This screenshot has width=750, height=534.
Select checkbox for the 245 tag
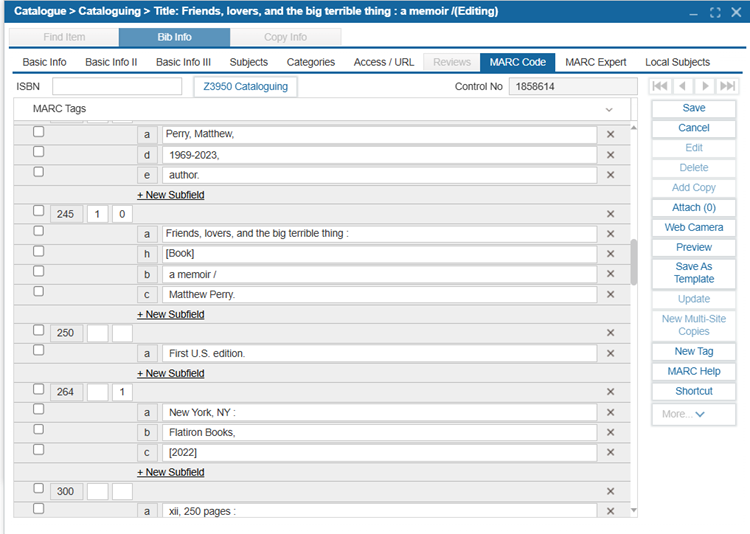pos(39,211)
